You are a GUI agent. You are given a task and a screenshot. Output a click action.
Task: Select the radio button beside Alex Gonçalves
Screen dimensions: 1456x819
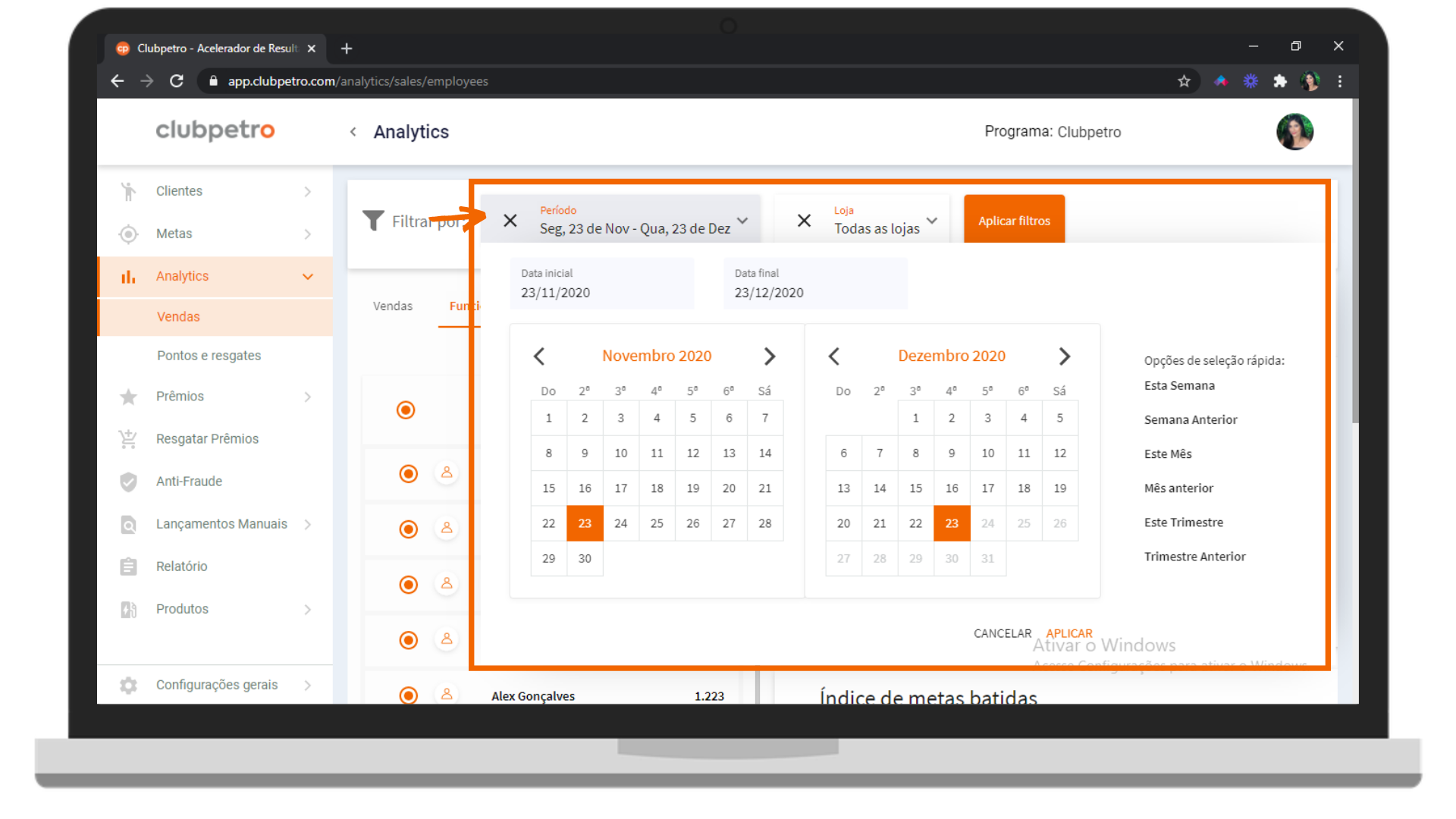click(408, 695)
